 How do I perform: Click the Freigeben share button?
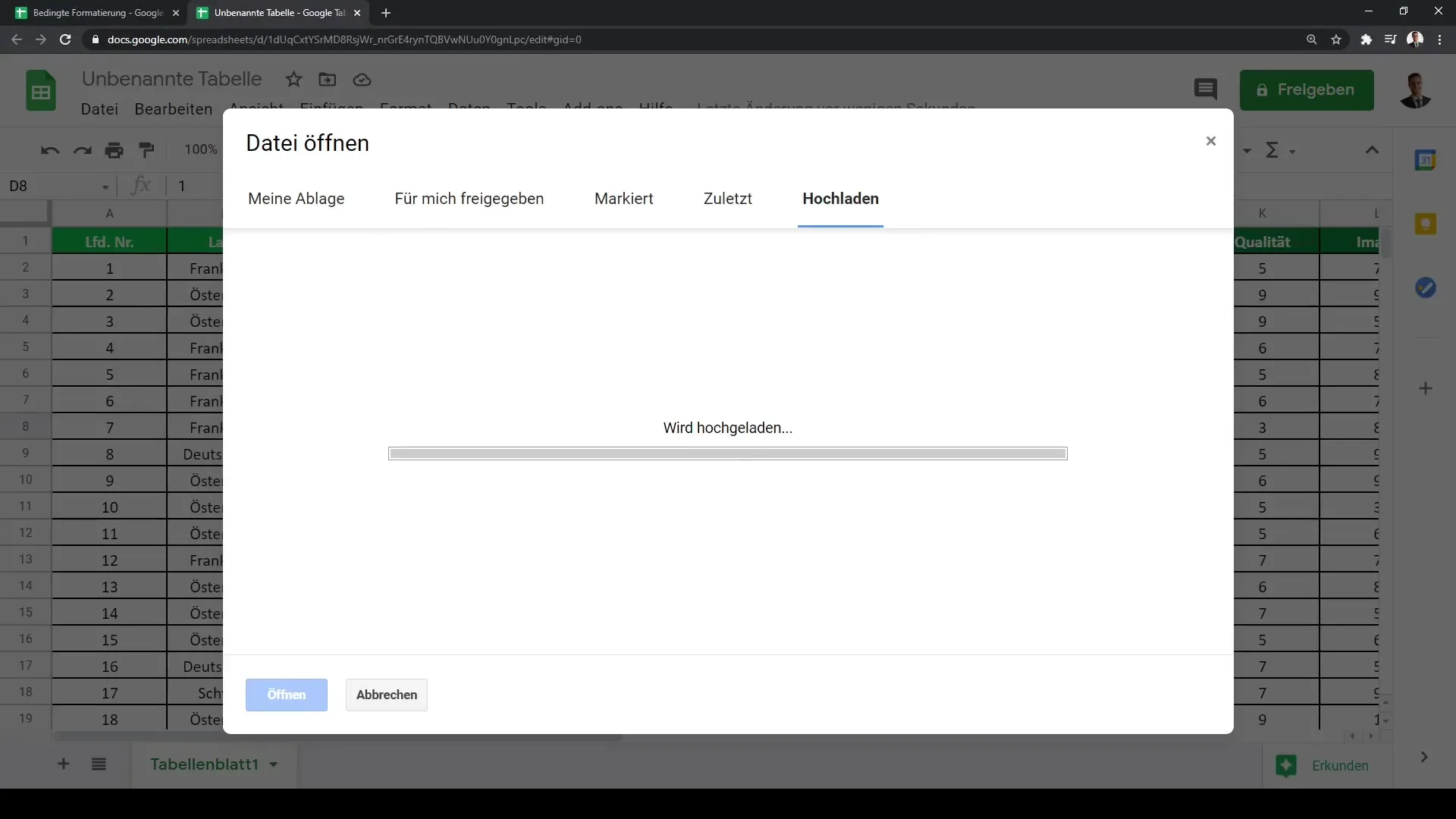1306,90
